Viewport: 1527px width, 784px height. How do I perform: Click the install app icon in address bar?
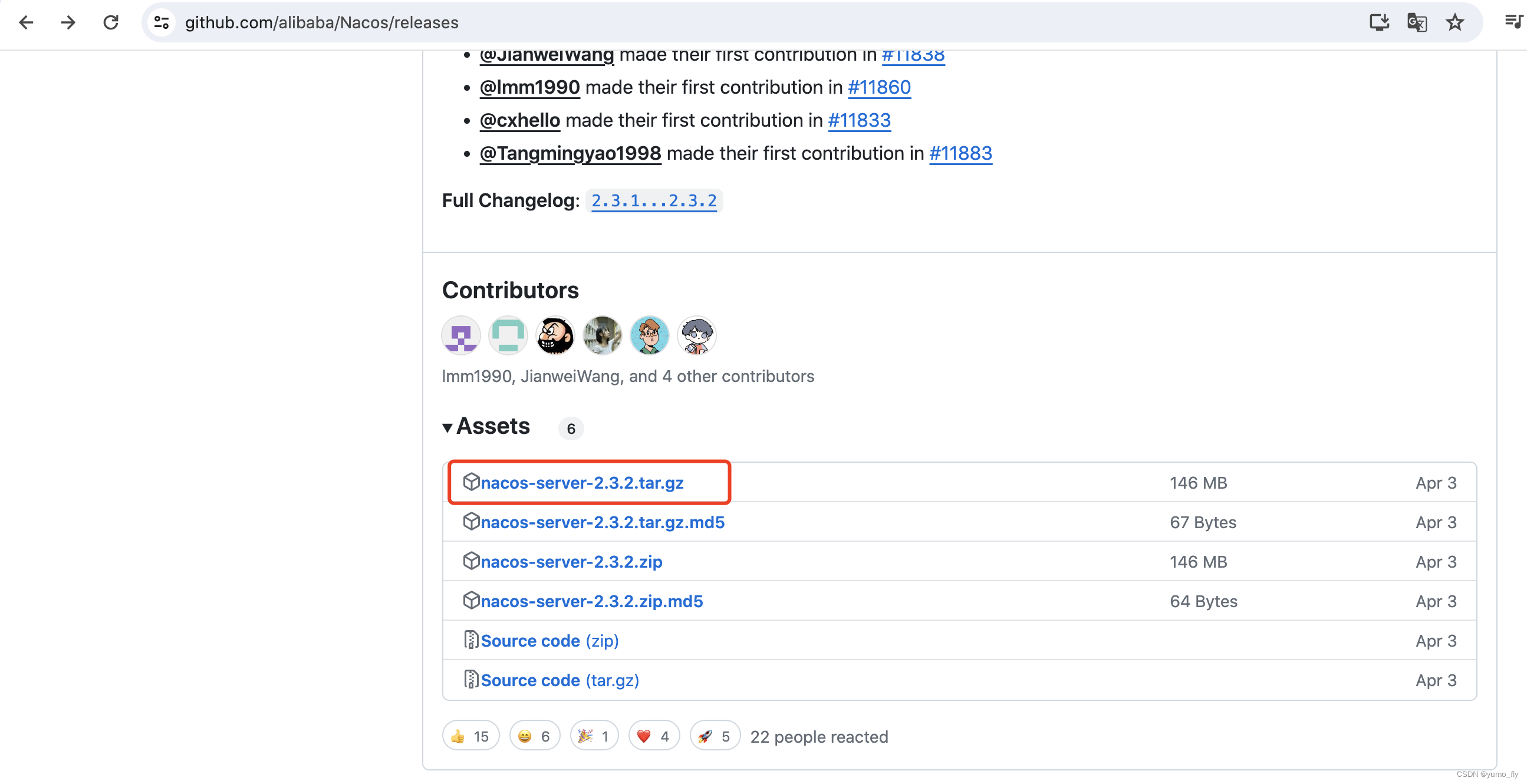coord(1379,22)
